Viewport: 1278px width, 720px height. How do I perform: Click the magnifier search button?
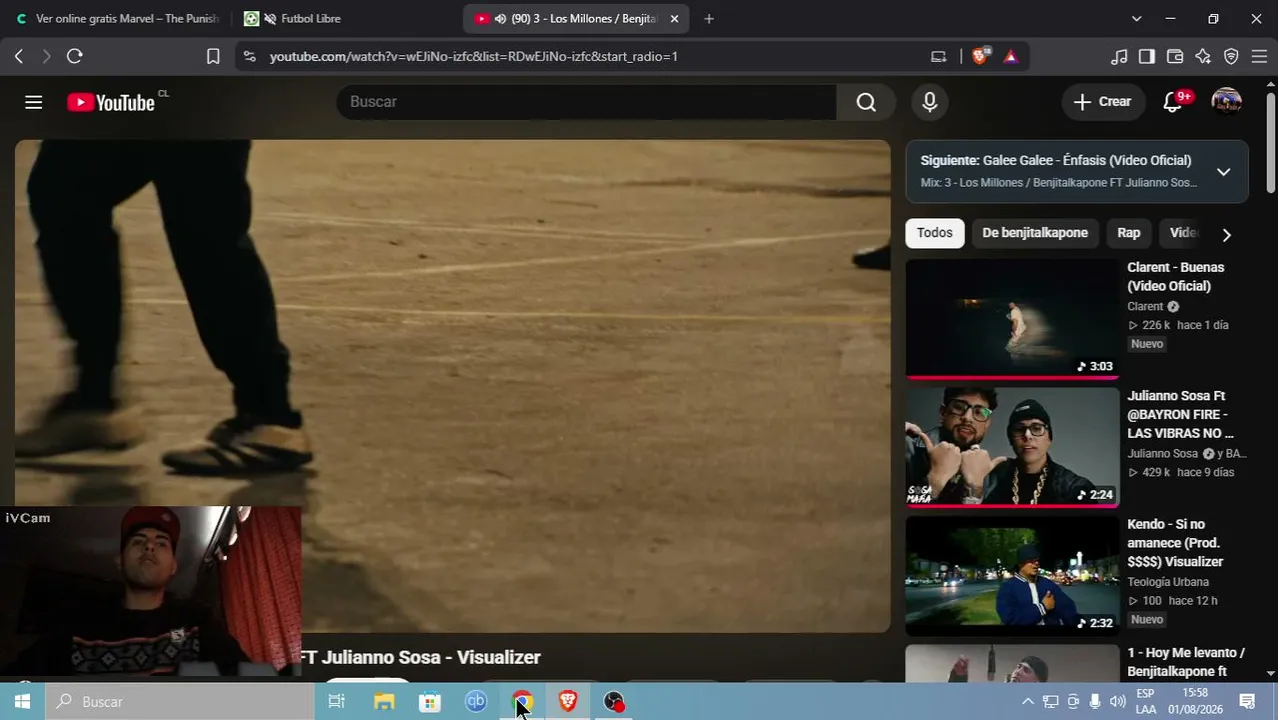(x=866, y=102)
